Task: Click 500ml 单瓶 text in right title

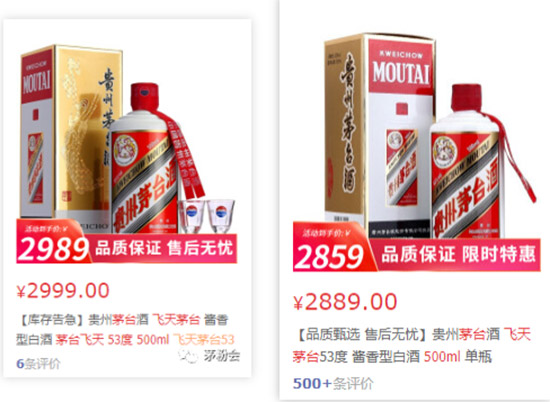Action: (458, 356)
